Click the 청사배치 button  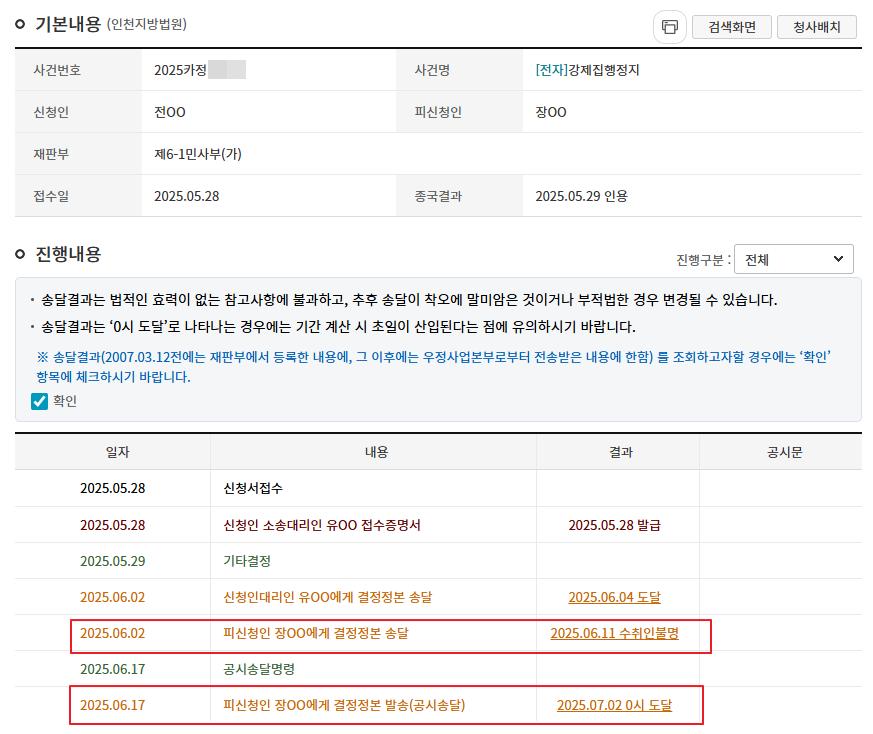coord(817,27)
